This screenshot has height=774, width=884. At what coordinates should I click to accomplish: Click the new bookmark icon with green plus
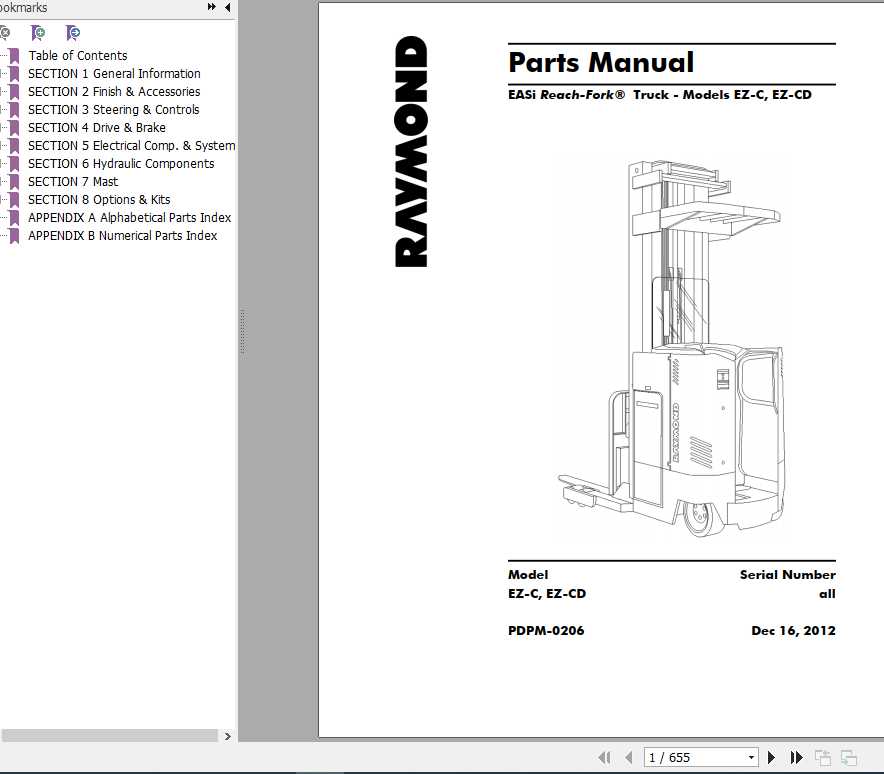[x=38, y=33]
